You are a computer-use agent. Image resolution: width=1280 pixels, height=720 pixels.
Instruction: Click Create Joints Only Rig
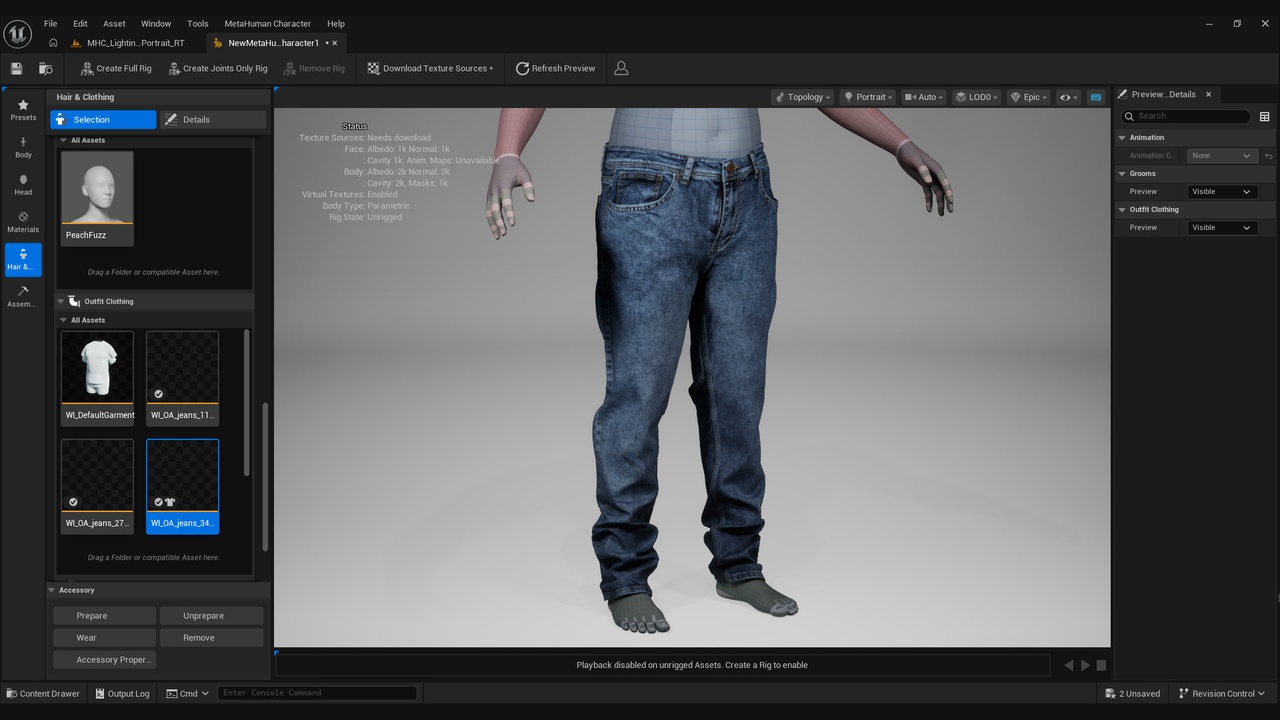218,68
